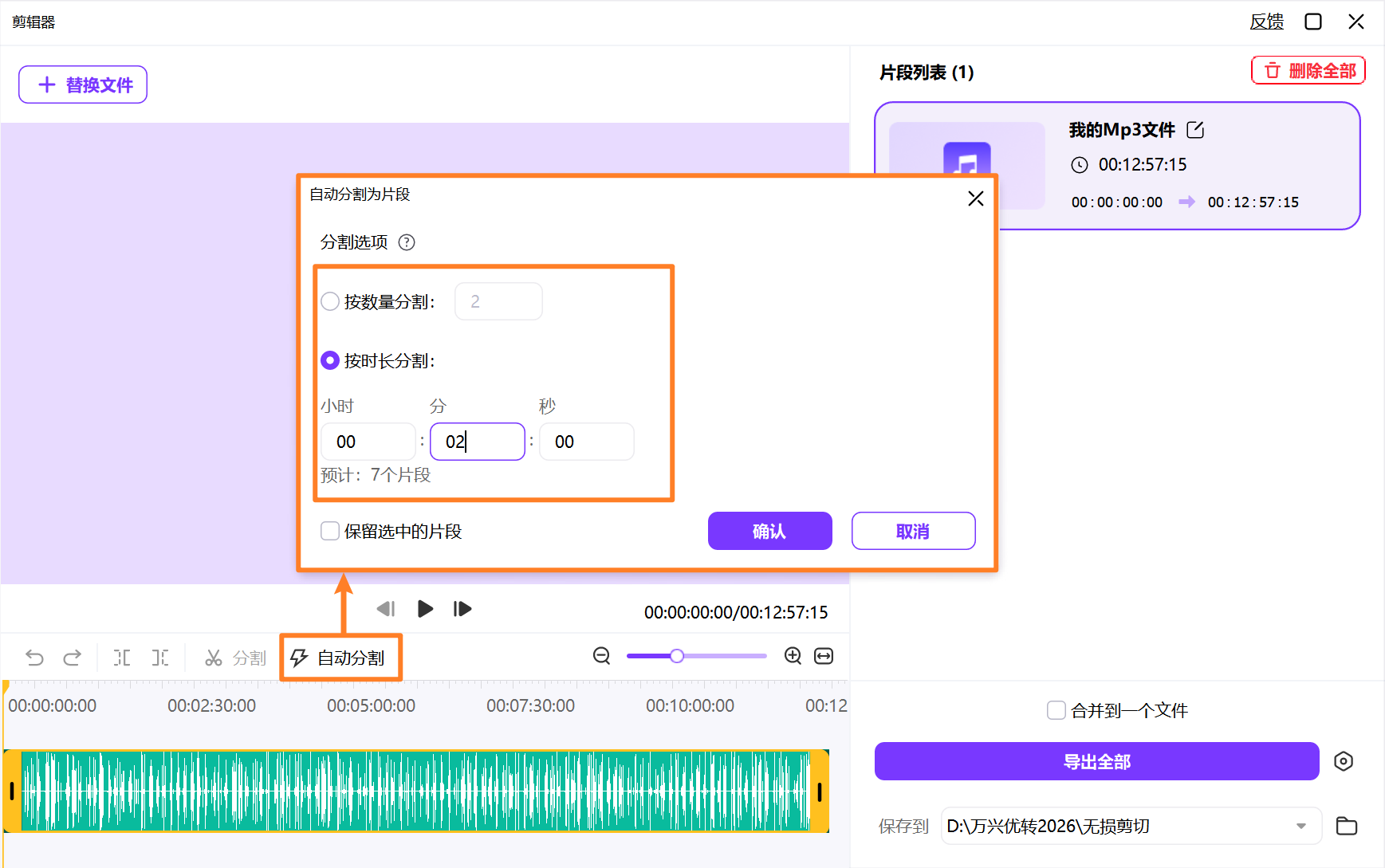Click the zoom-in magnifier for the timeline

coord(793,656)
